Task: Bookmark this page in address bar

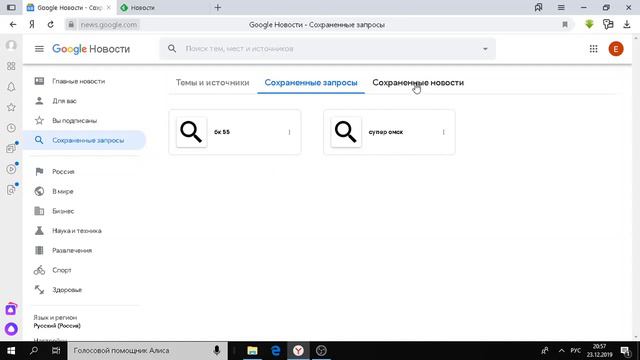Action: (x=565, y=24)
